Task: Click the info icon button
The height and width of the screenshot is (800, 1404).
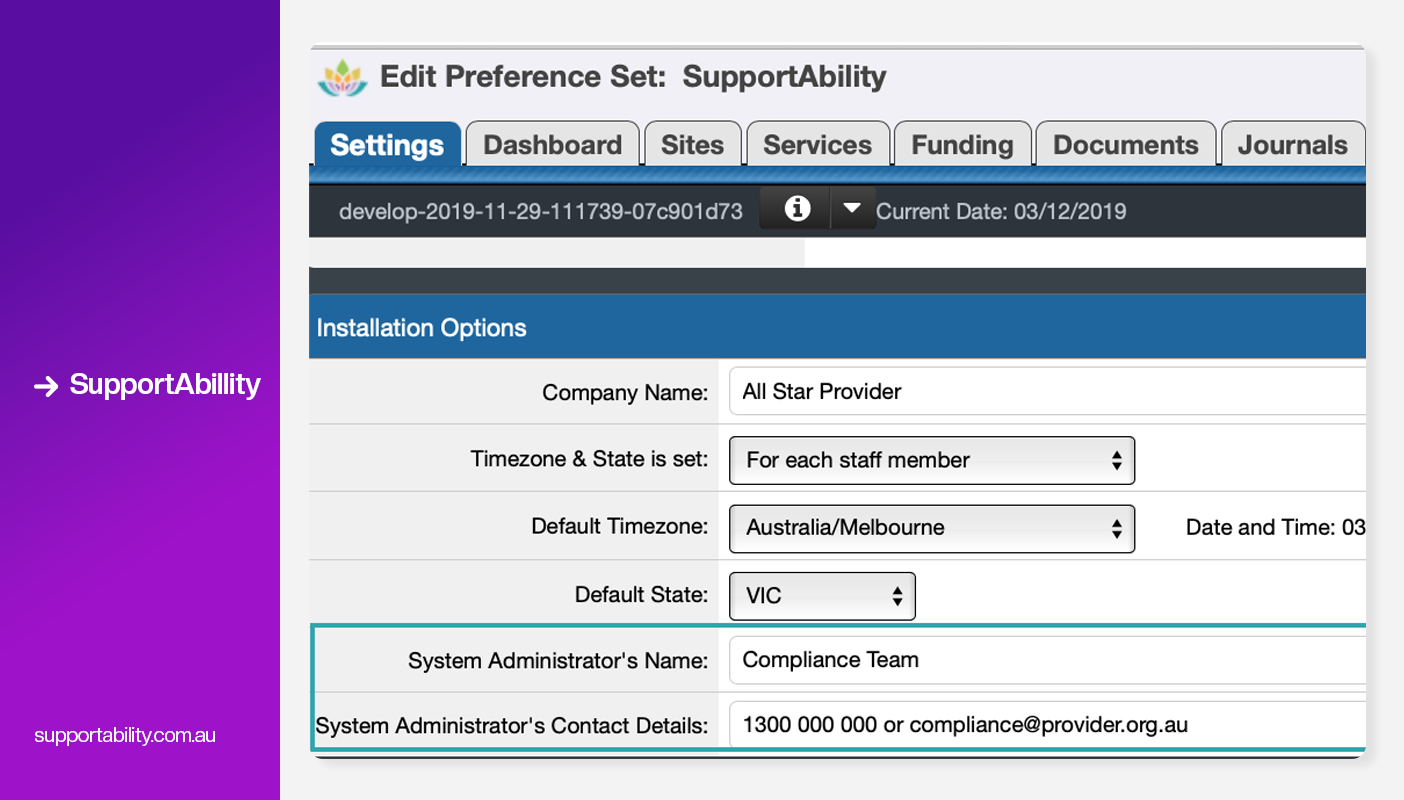Action: pyautogui.click(x=796, y=209)
